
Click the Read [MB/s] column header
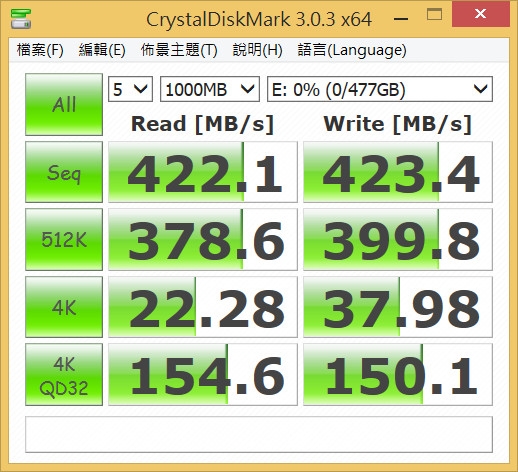coord(202,124)
